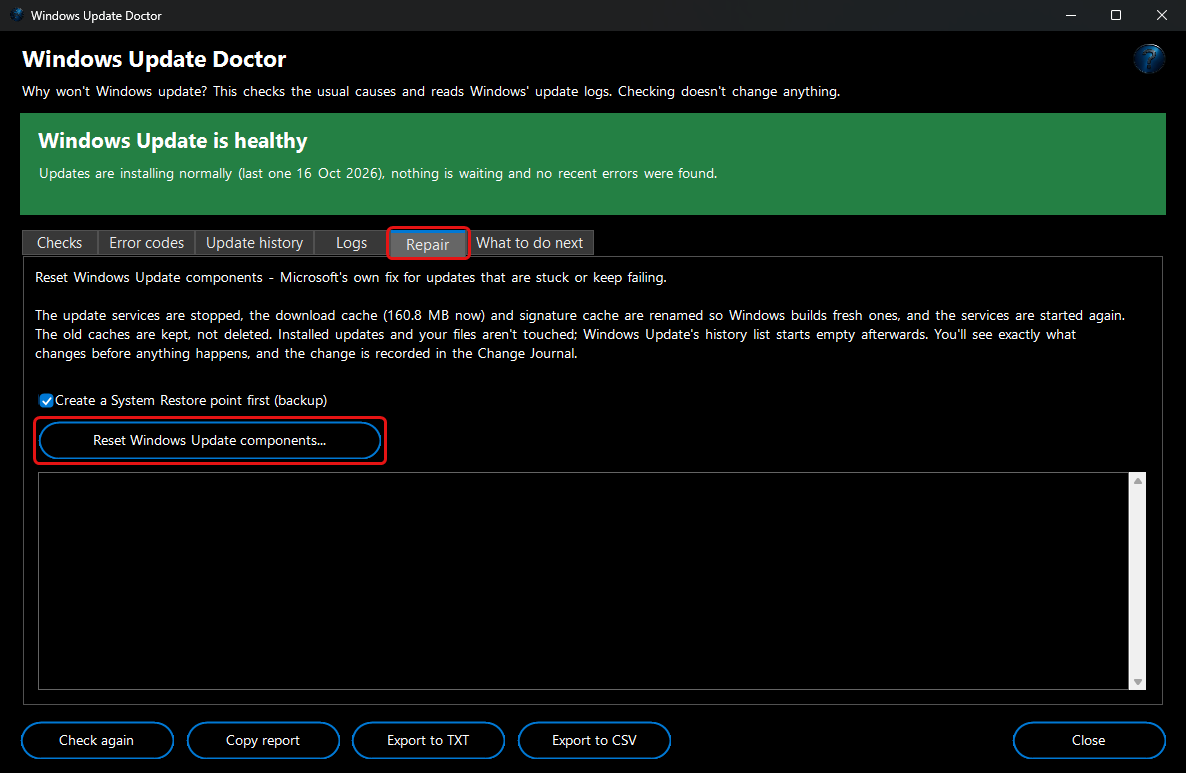Switch to the Logs tab
This screenshot has width=1186, height=773.
[x=351, y=243]
